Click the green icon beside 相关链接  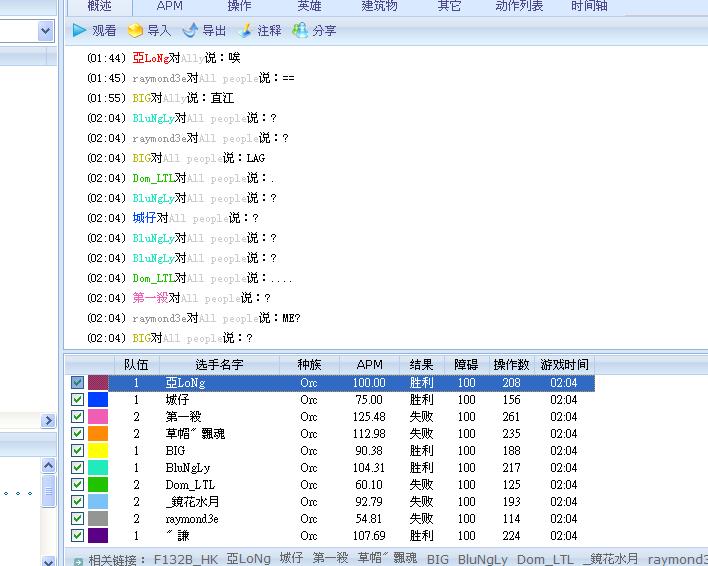(78, 561)
